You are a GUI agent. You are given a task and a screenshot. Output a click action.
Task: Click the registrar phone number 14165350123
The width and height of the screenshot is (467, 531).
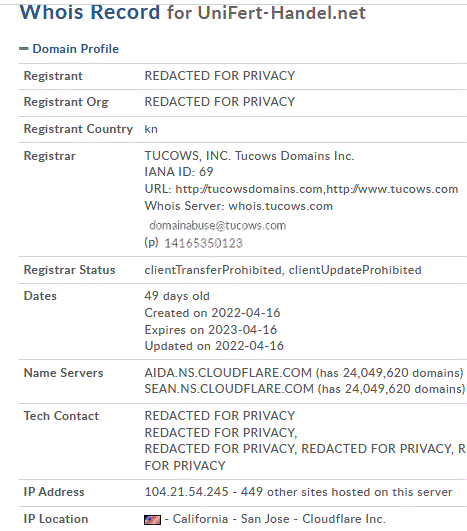tap(204, 243)
